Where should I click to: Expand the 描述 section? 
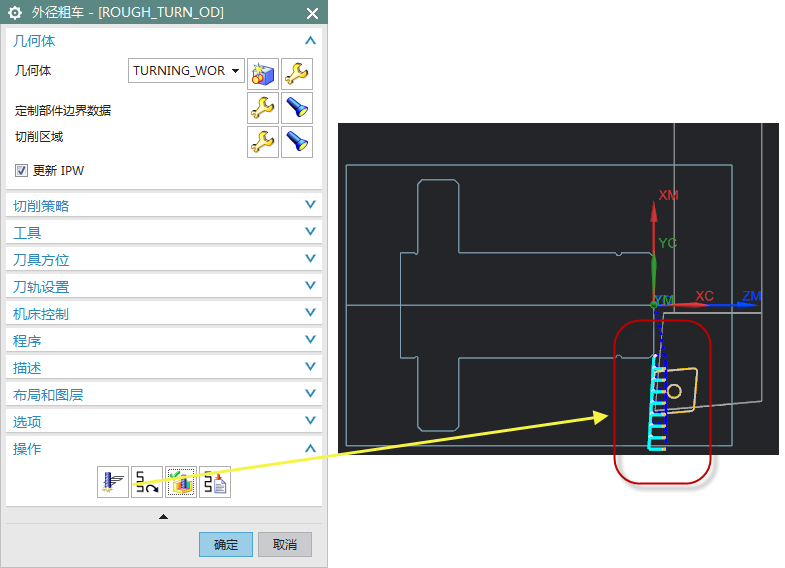[310, 367]
